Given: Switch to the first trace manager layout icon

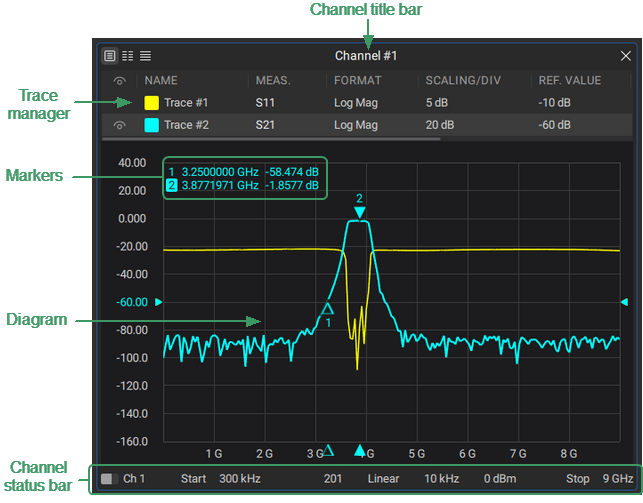Looking at the screenshot, I should click(110, 55).
